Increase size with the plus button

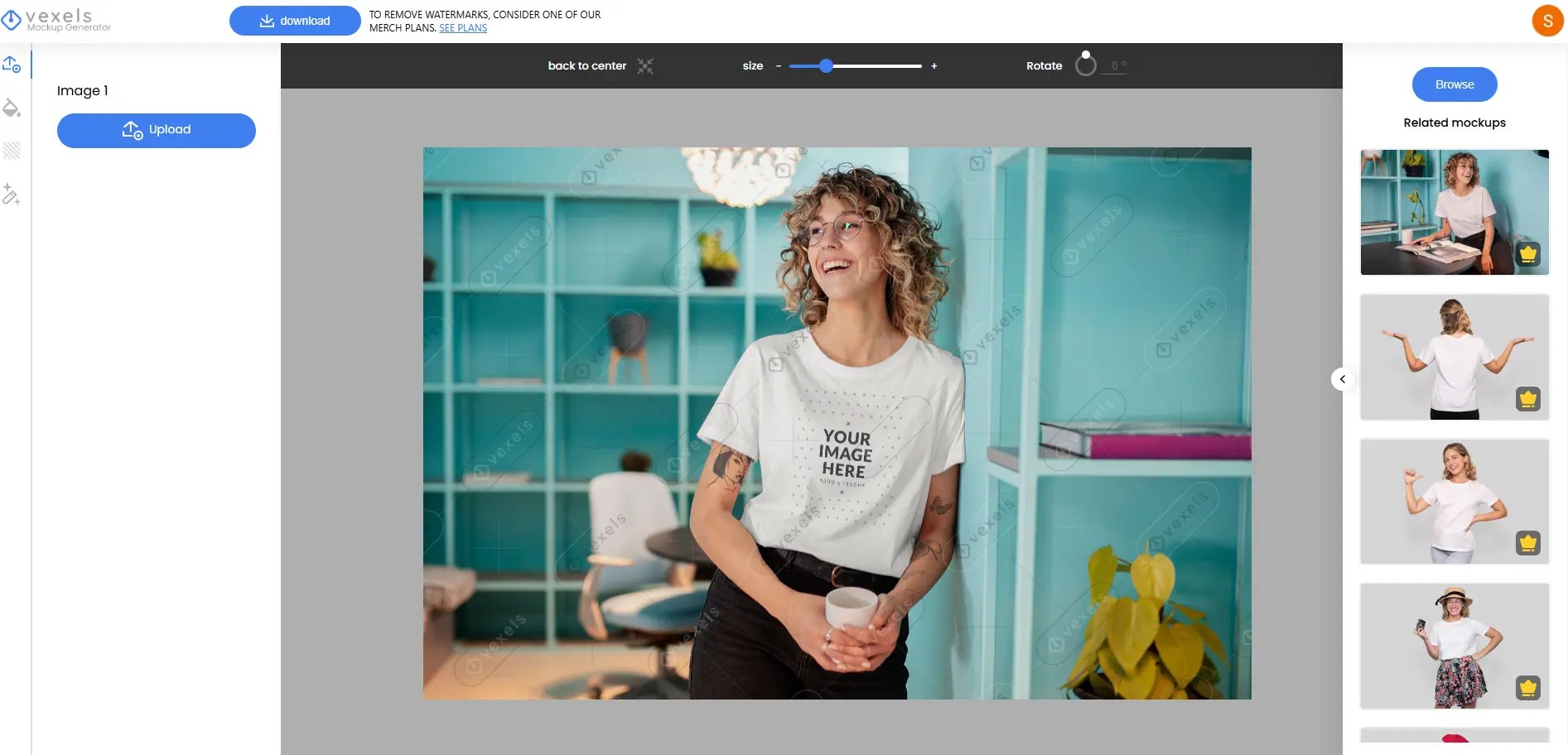(934, 66)
